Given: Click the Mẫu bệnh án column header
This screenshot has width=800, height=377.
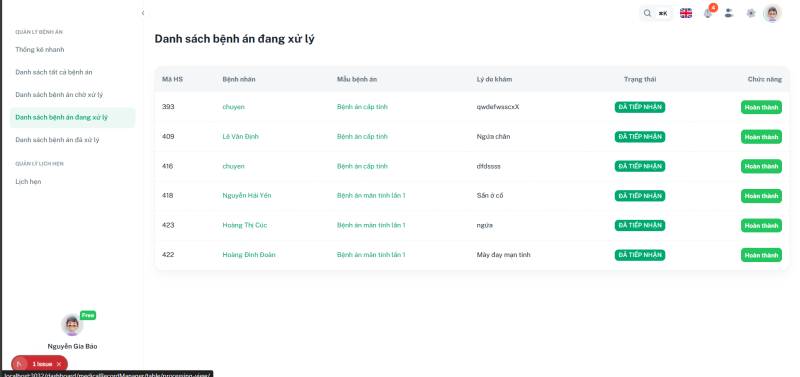Looking at the screenshot, I should tap(357, 79).
